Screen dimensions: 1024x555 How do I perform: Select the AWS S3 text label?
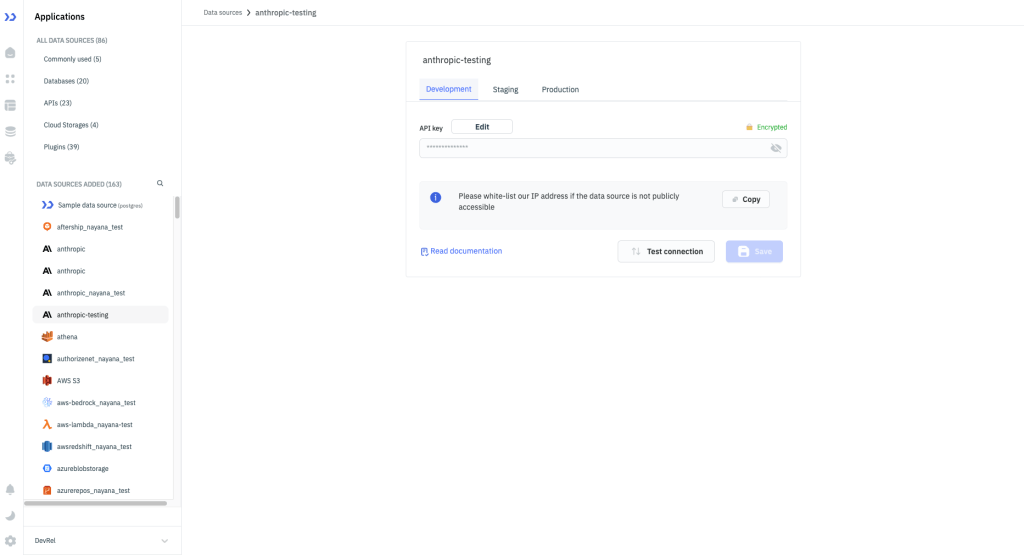tap(69, 381)
